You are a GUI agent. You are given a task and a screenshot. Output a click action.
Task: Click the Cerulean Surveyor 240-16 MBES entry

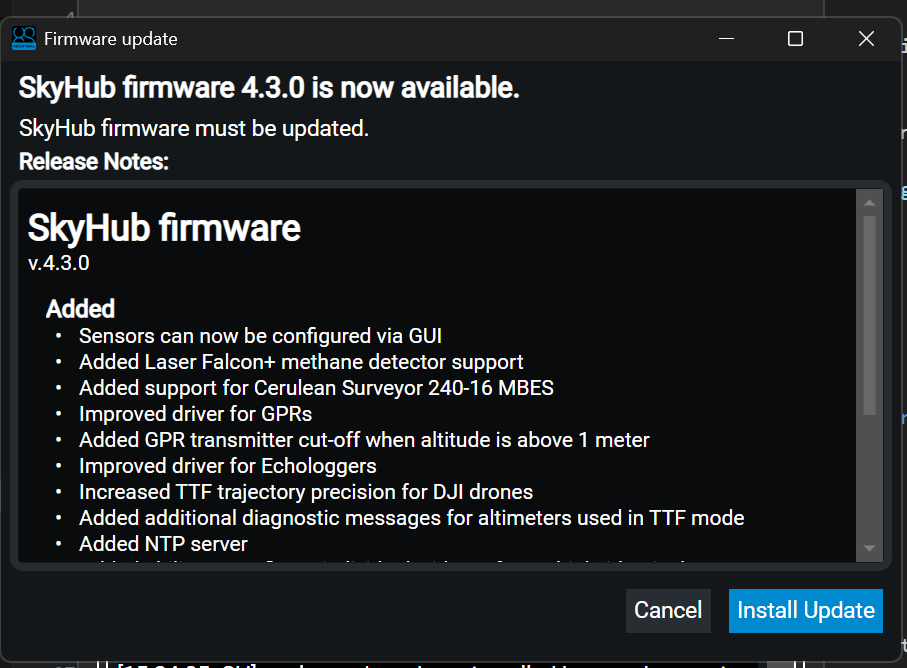point(316,387)
